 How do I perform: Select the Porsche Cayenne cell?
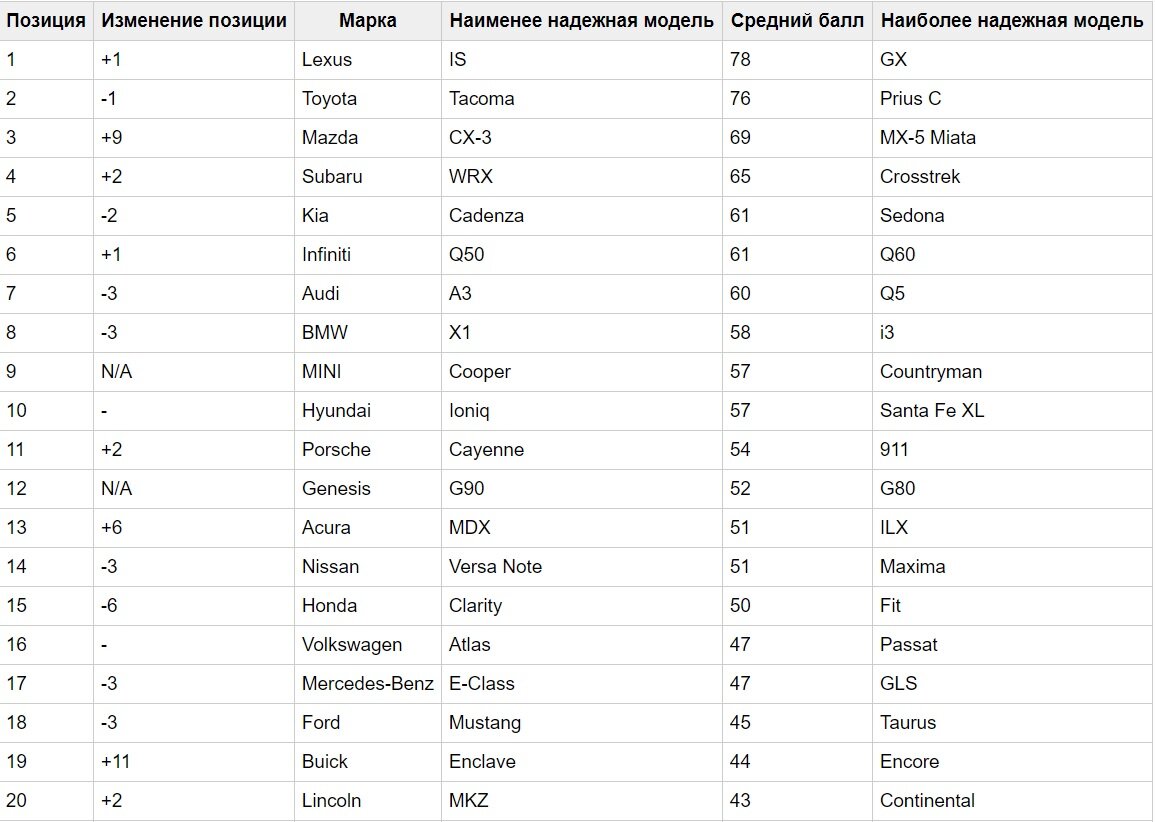pos(581,450)
